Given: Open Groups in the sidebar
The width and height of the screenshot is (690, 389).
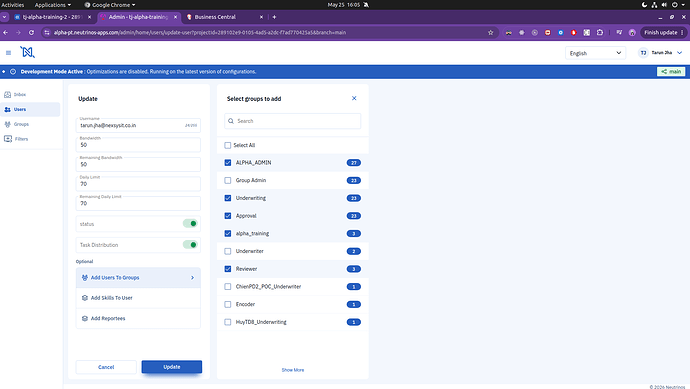Looking at the screenshot, I should 17,124.
